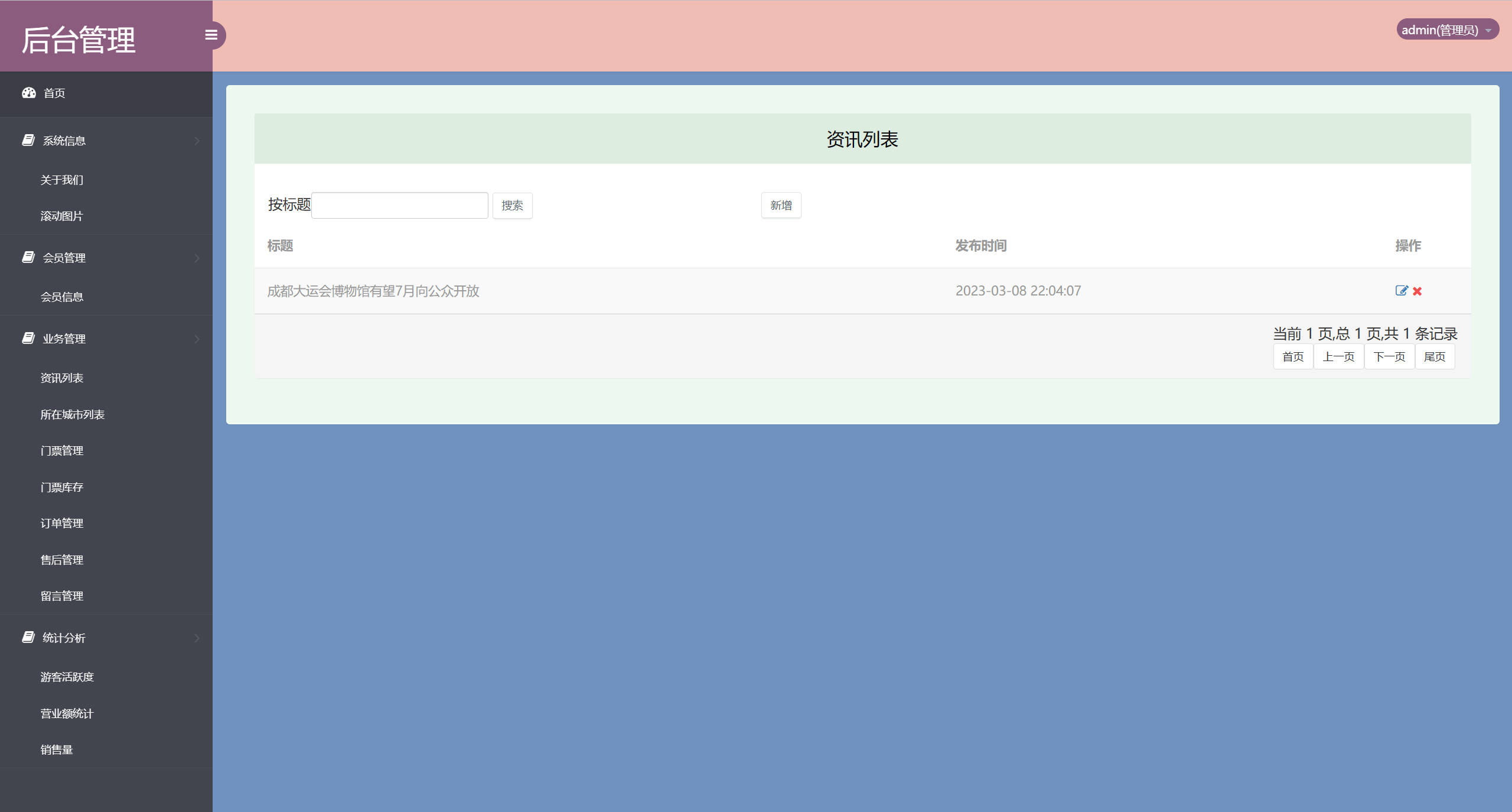Screen dimensions: 1512x812
Task: Delete the news entry with red X
Action: coord(1417,291)
